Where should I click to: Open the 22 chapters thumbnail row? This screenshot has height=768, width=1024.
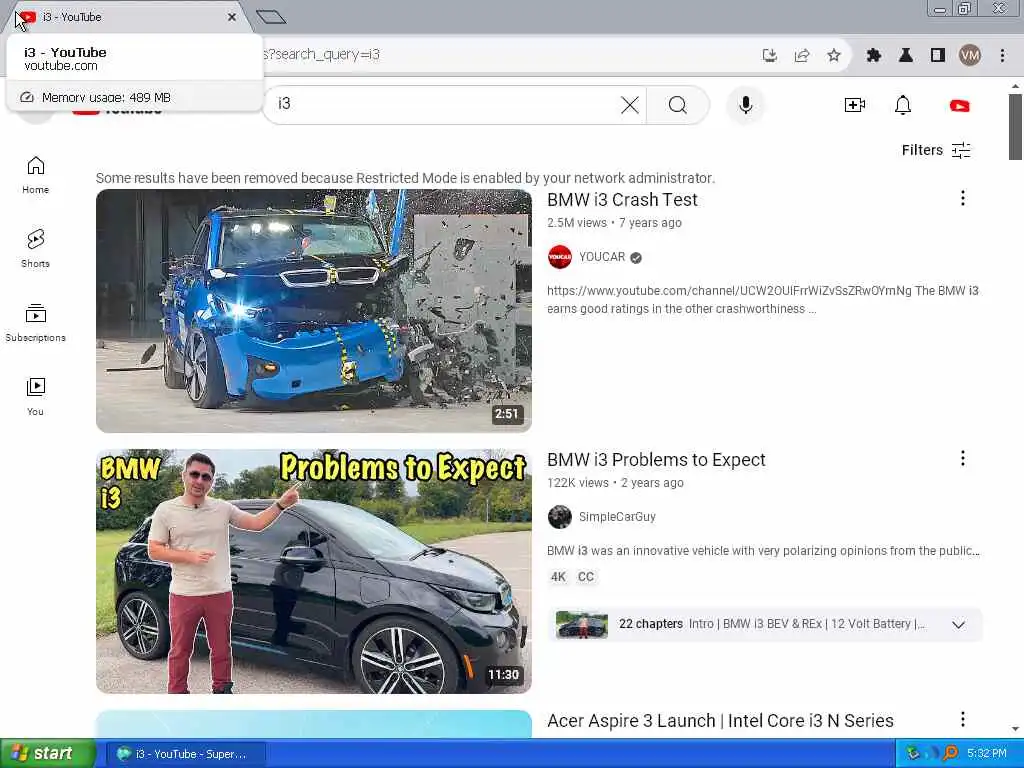[765, 624]
